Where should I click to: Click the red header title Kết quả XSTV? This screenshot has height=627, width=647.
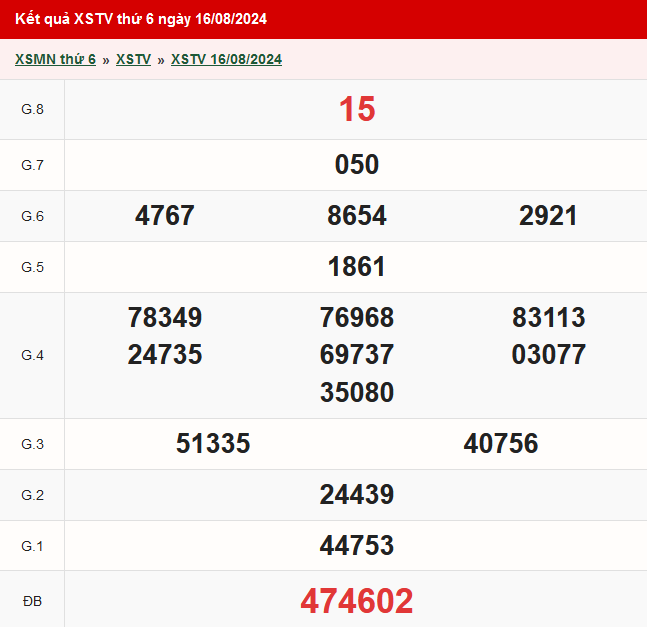pos(141,19)
